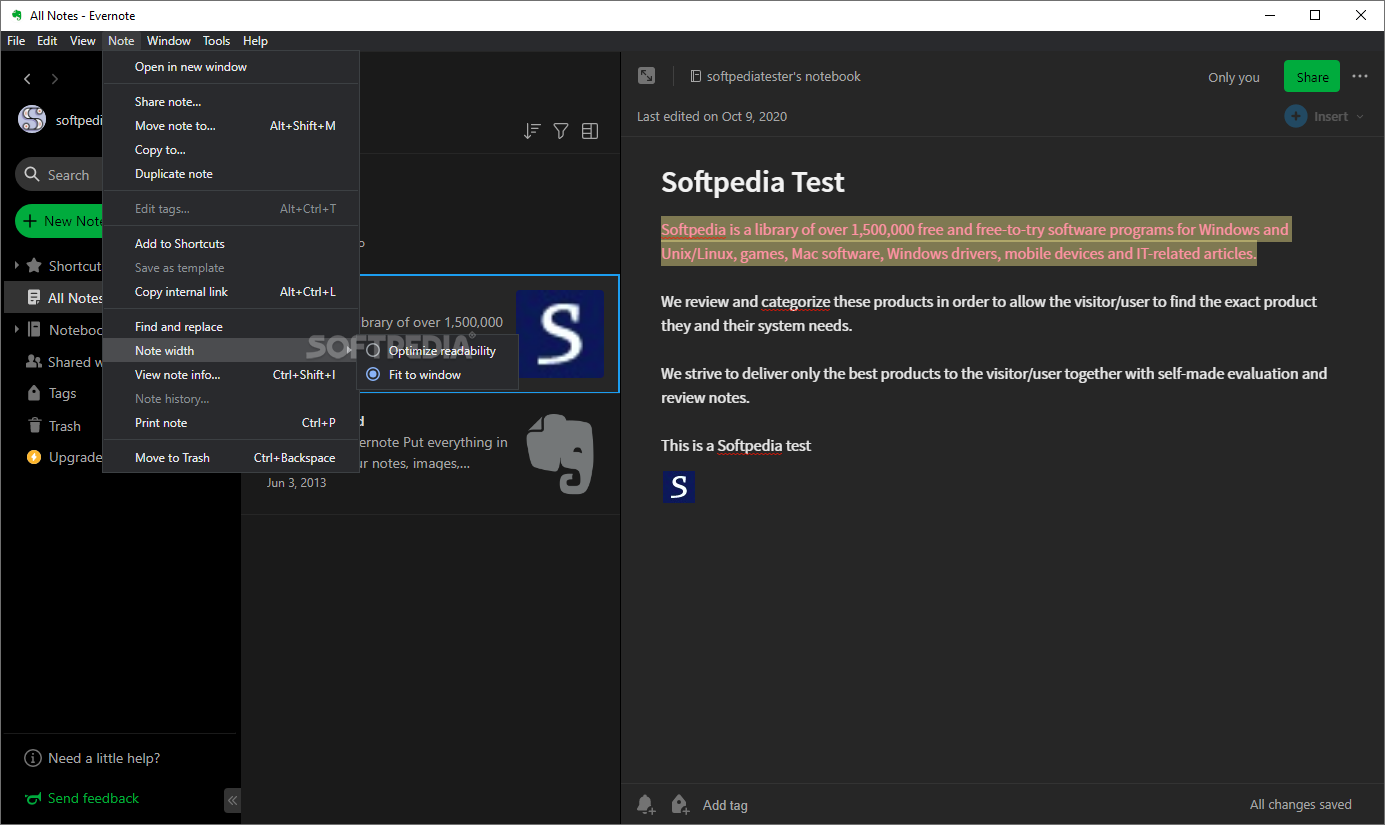Expand the Notebooks tree arrow
This screenshot has width=1385, height=825.
16,330
